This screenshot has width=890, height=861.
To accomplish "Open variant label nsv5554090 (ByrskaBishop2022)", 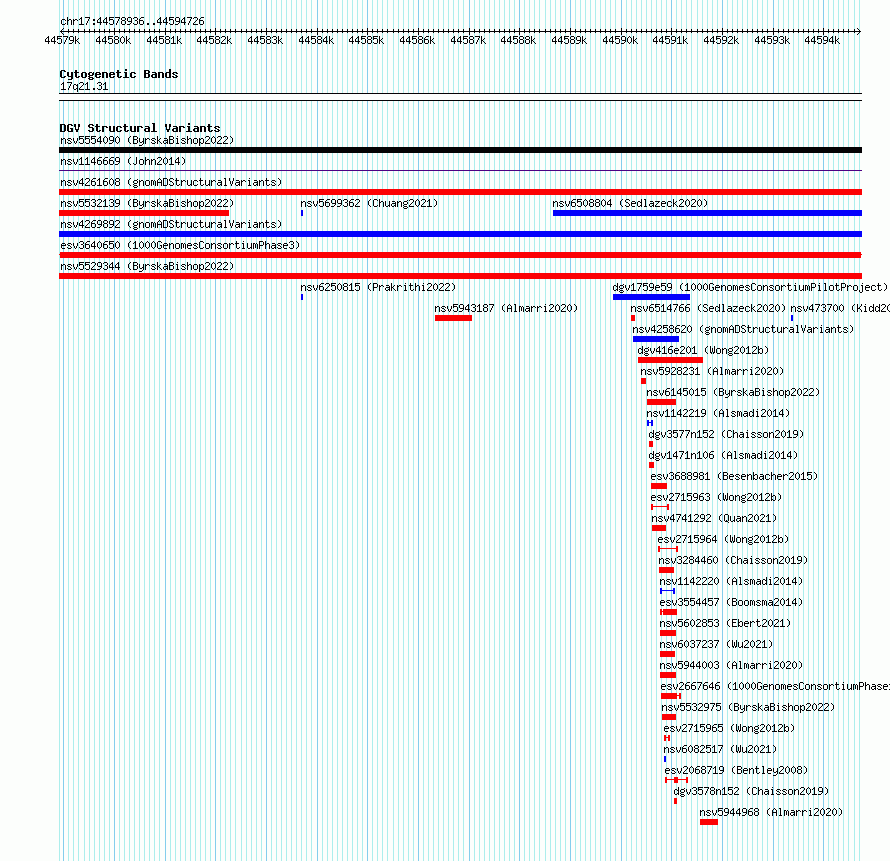I will (147, 140).
